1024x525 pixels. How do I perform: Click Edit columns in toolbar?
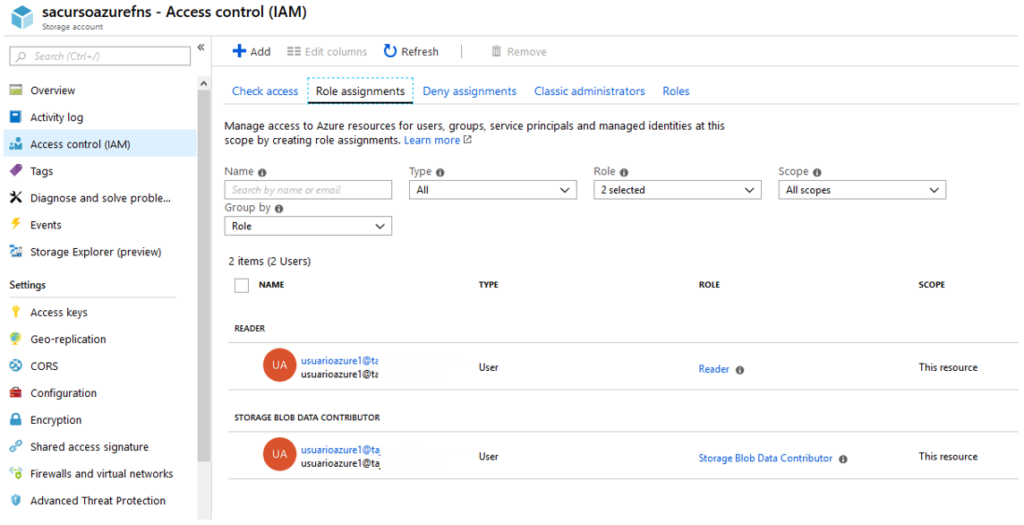click(x=327, y=52)
